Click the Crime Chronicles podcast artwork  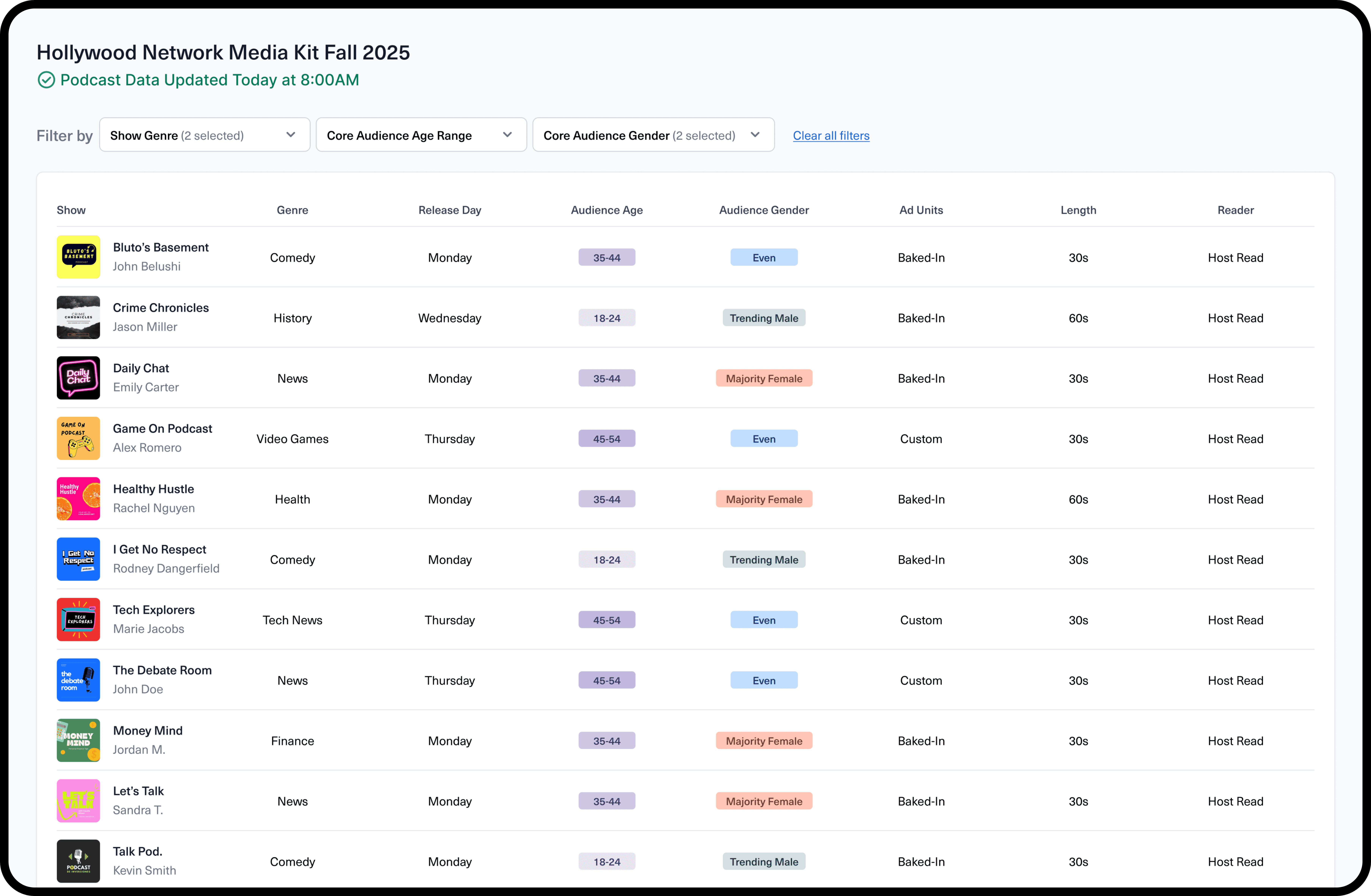point(78,317)
